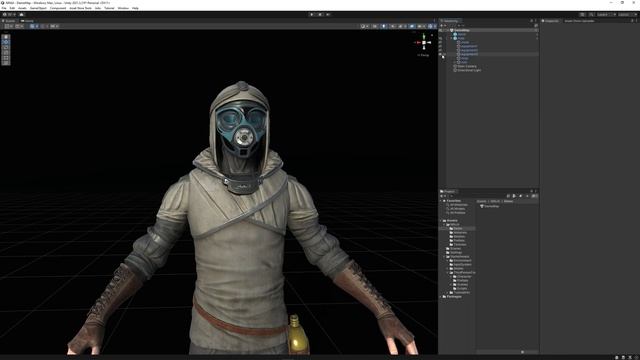Open the Packages folder in Project tree

(454, 297)
